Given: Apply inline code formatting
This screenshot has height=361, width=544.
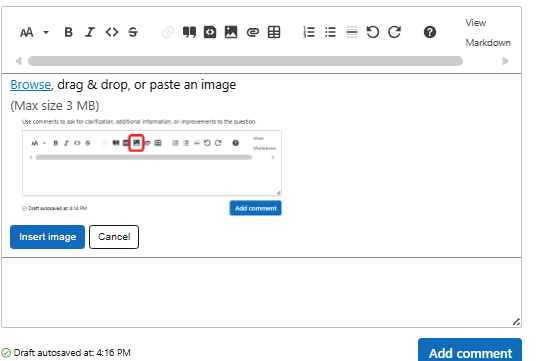Looking at the screenshot, I should tap(112, 32).
